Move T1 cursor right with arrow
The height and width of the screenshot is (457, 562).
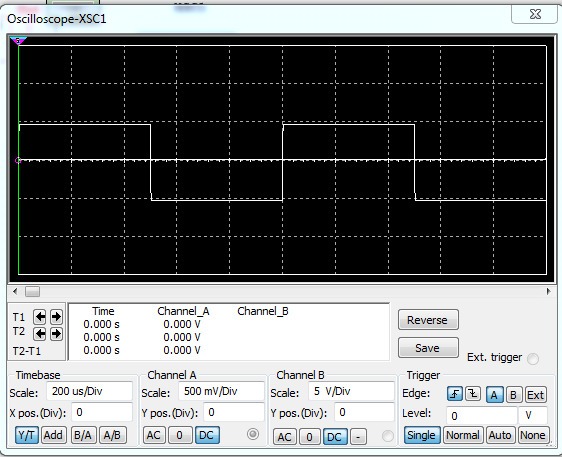(x=56, y=317)
